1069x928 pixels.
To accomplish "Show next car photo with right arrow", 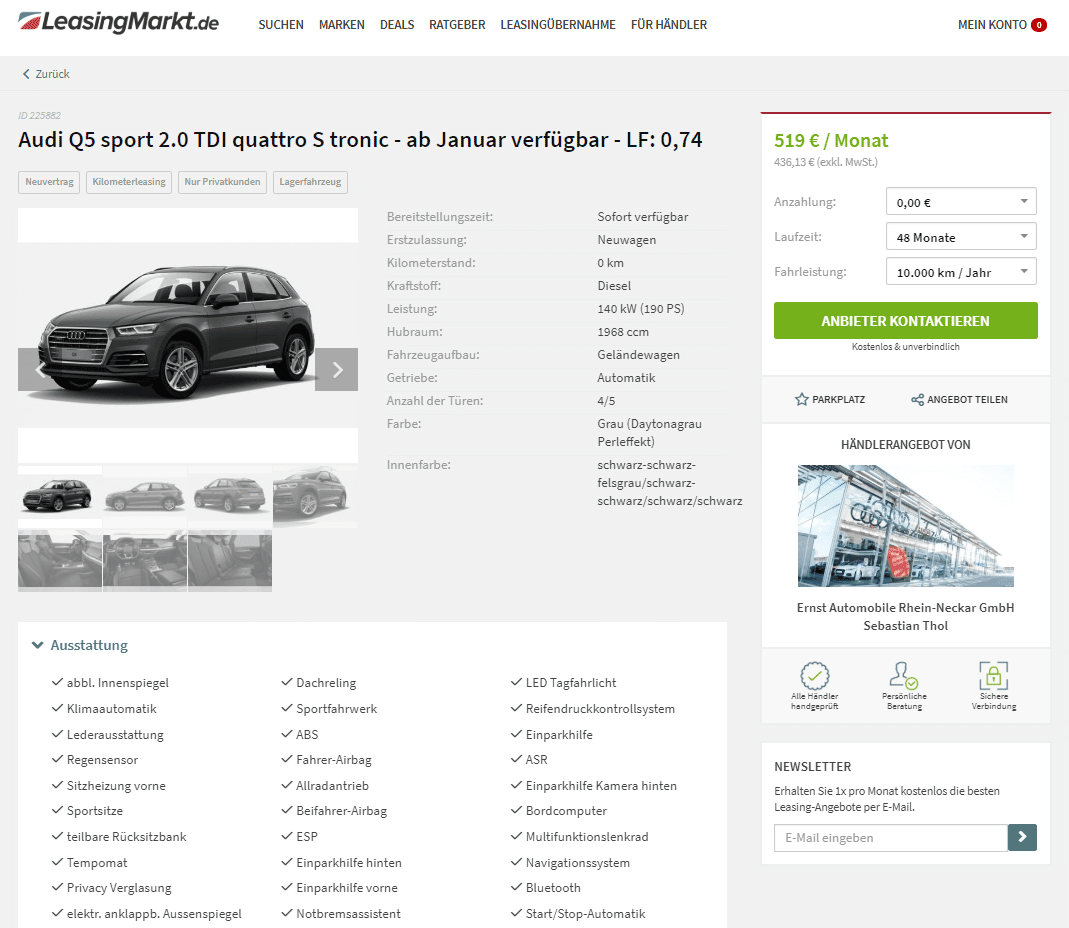I will coord(336,370).
